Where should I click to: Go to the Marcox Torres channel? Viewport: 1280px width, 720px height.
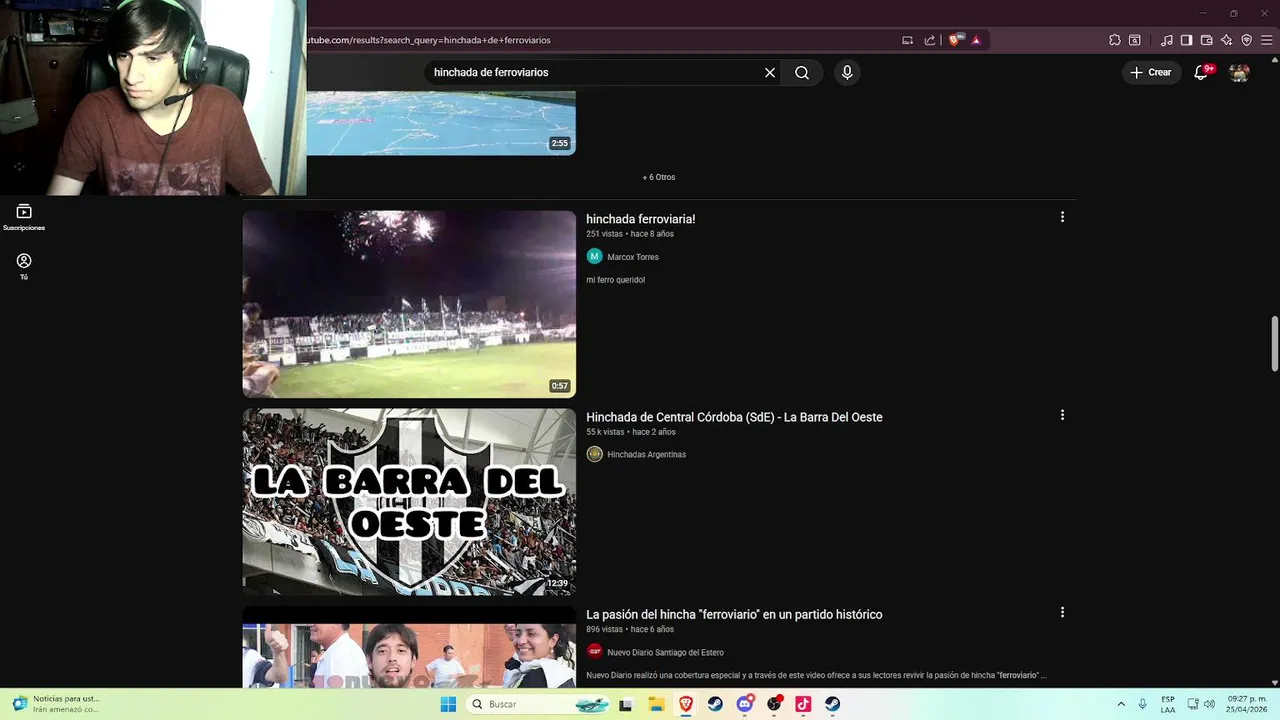coord(633,257)
